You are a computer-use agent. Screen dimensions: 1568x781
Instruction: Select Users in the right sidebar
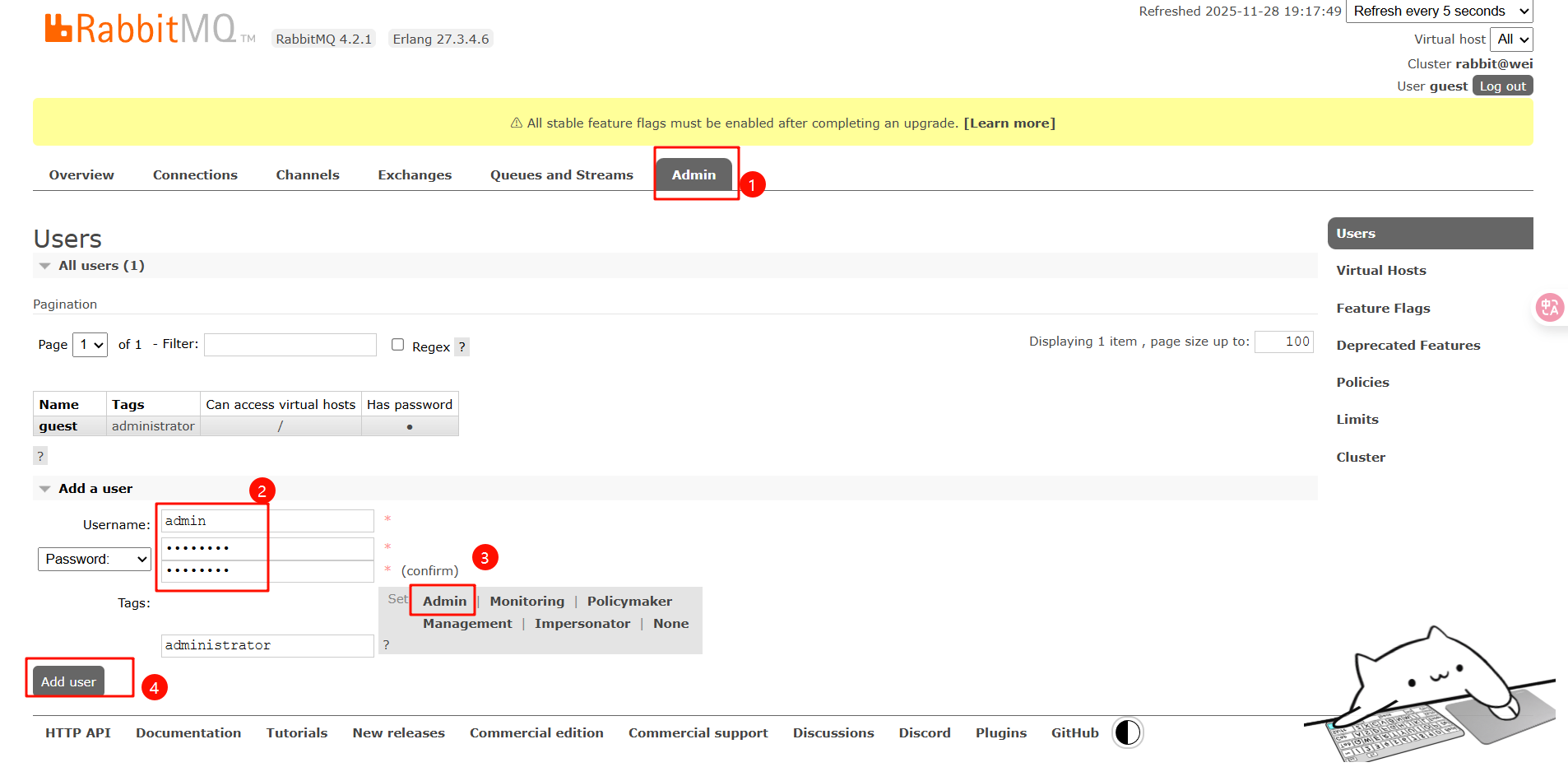click(x=1431, y=234)
